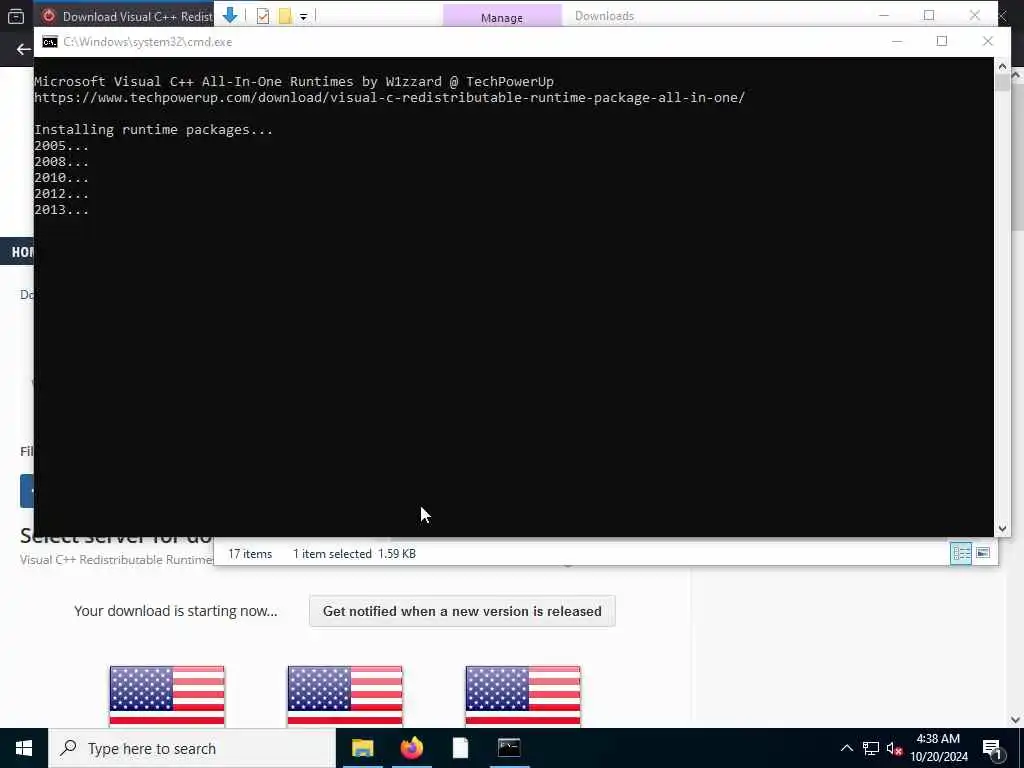Image resolution: width=1024 pixels, height=768 pixels.
Task: Click the 17 items status text
Action: (249, 554)
